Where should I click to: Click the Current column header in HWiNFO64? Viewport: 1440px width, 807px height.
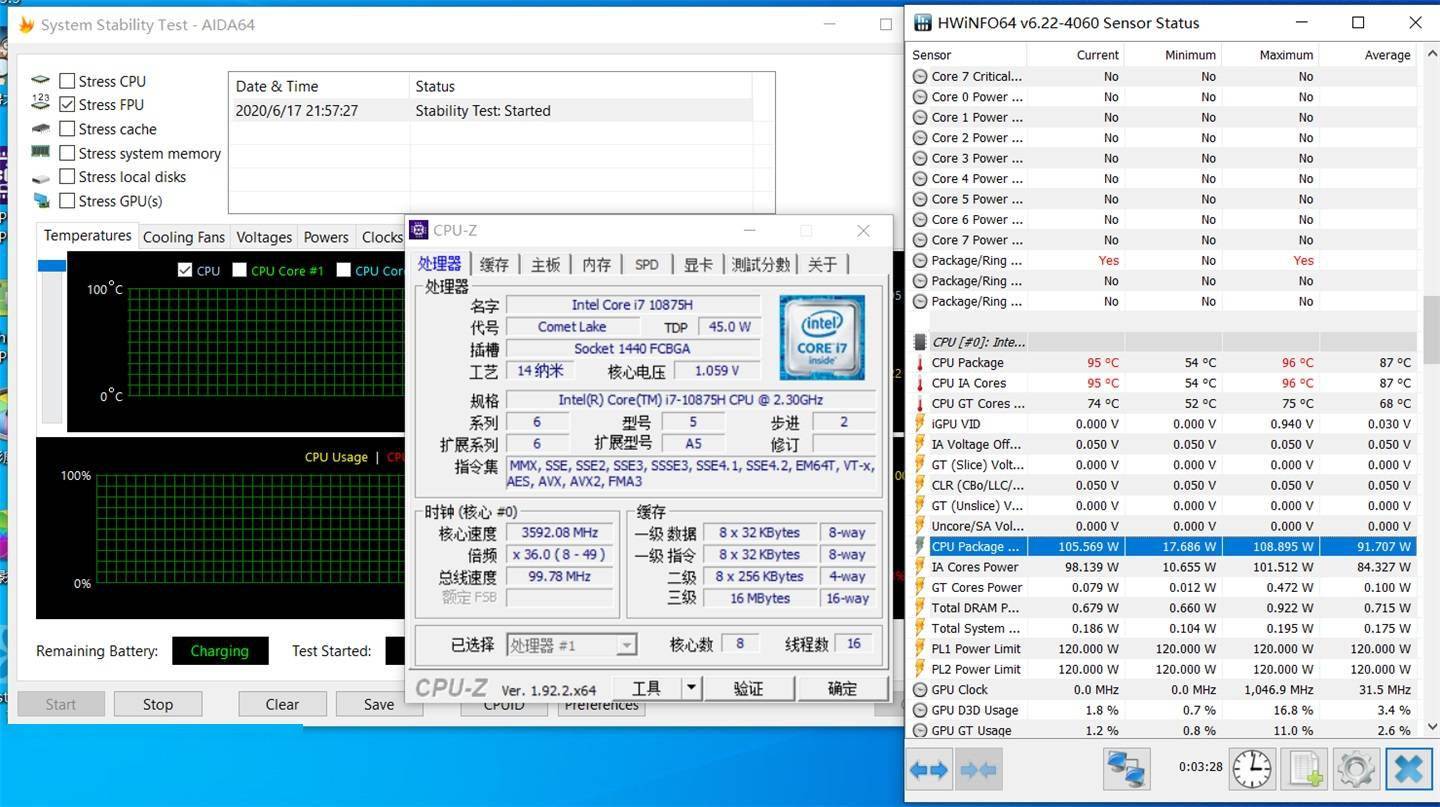click(x=1075, y=55)
